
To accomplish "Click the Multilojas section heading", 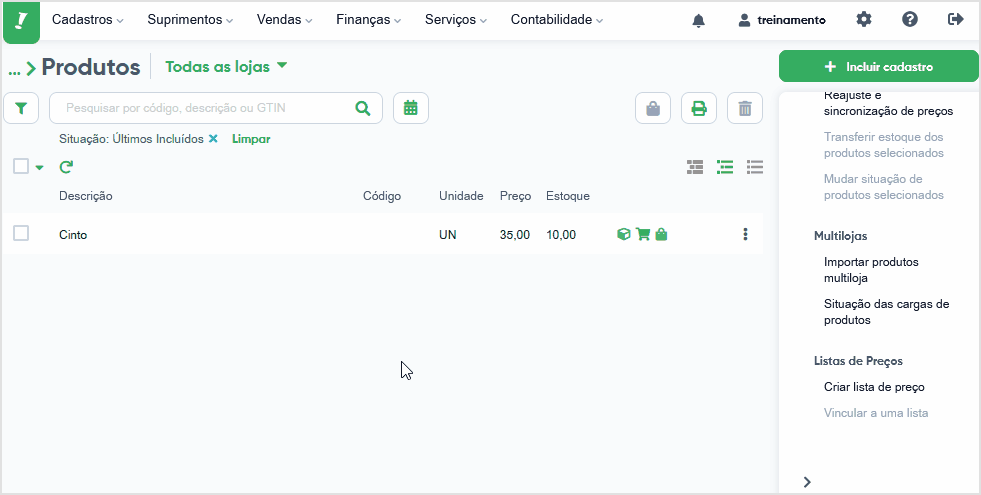I will (840, 236).
